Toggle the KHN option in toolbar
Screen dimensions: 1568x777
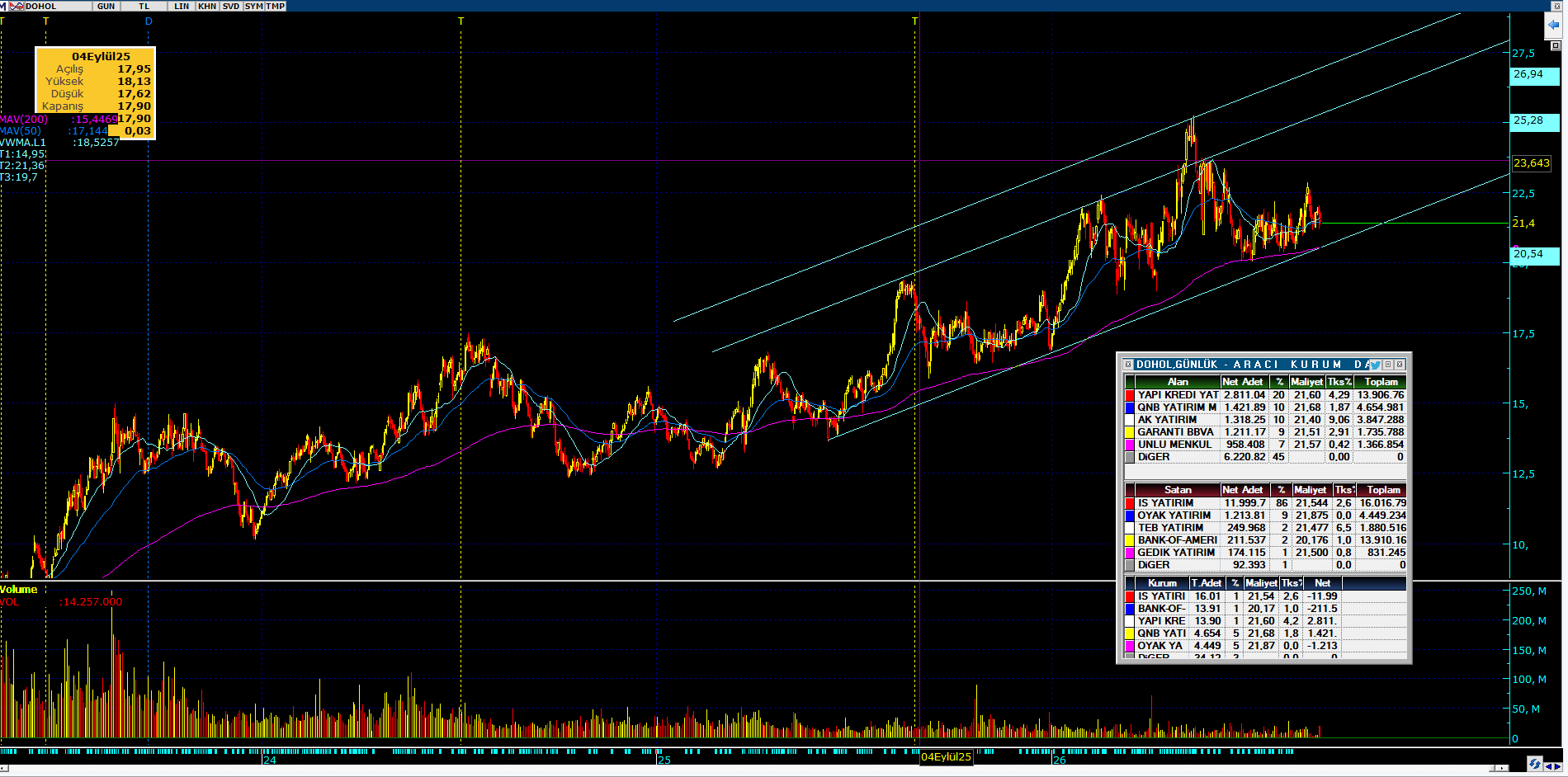pos(207,6)
